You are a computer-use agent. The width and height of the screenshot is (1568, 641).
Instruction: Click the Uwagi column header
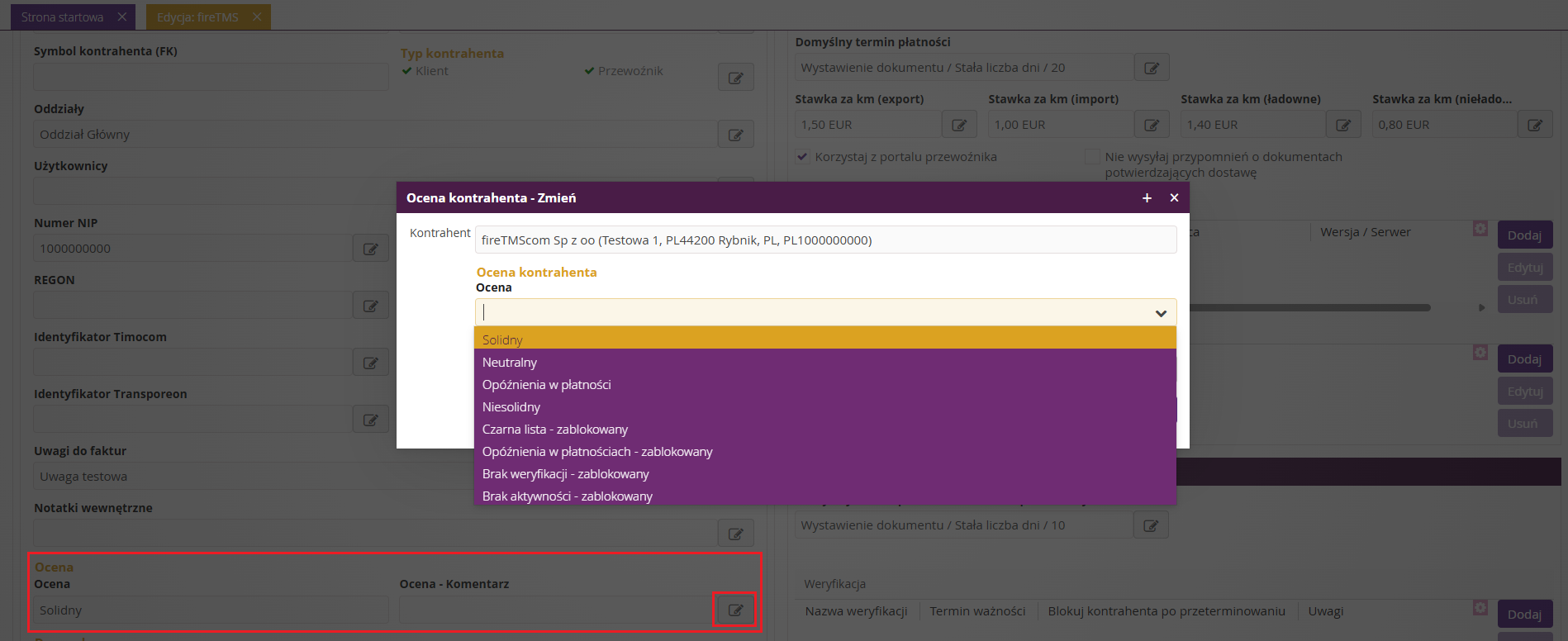coord(1326,611)
